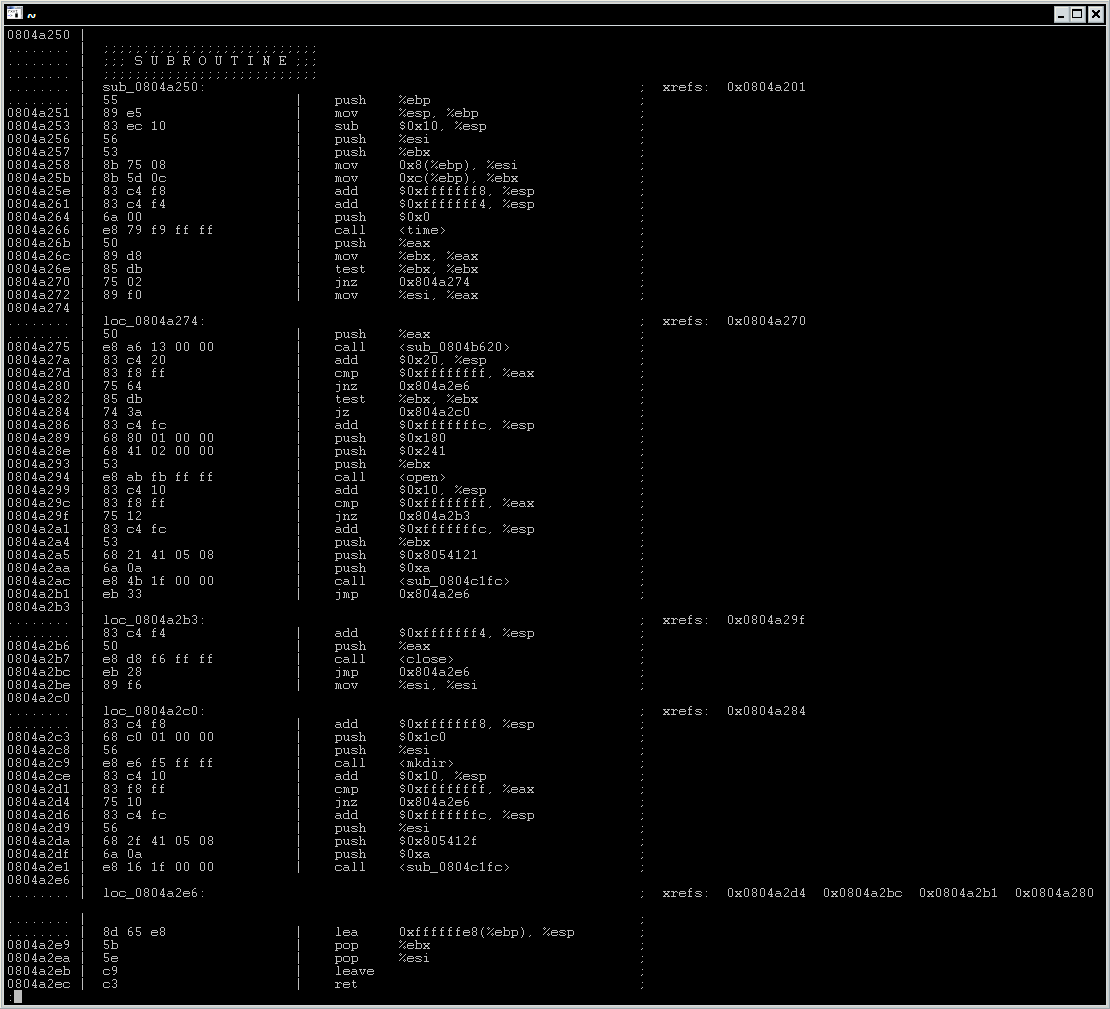Follow the xref 0x0804a201

[766, 87]
